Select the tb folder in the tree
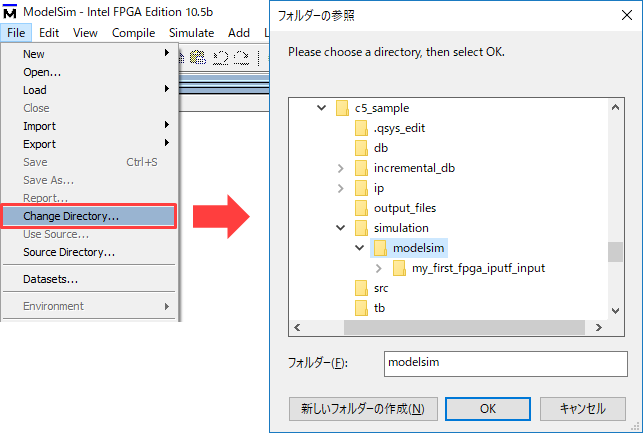 [380, 307]
